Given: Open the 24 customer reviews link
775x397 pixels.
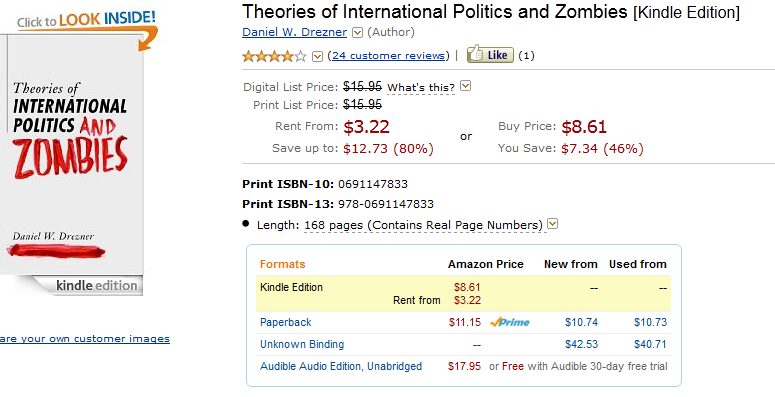Looking at the screenshot, I should 388,55.
